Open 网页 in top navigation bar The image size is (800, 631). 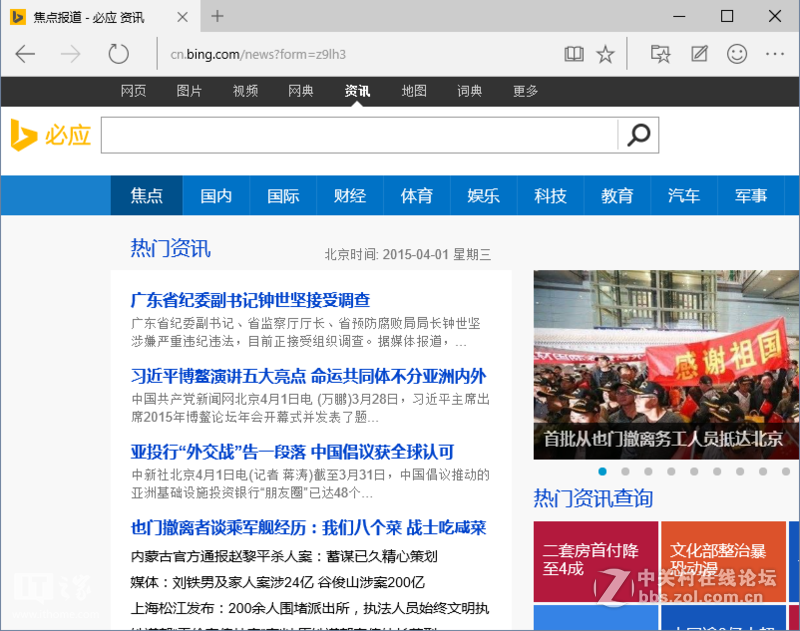coord(133,91)
